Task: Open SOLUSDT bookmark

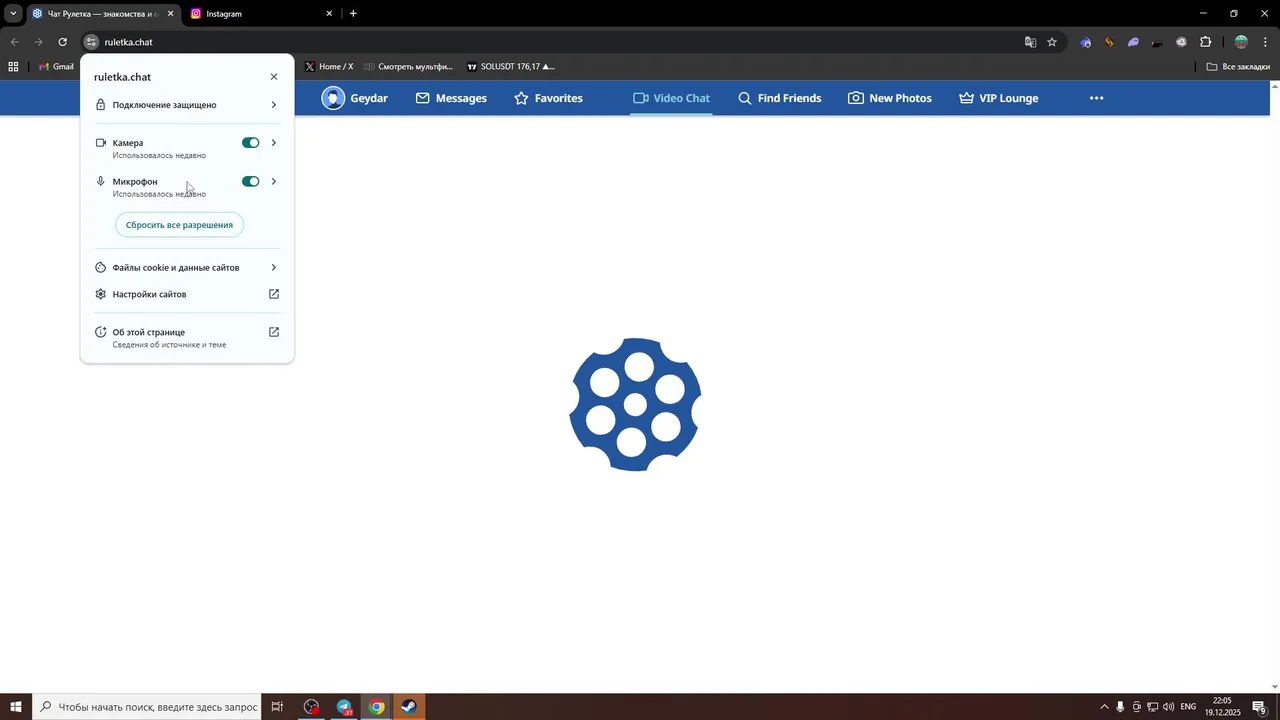Action: 511,67
